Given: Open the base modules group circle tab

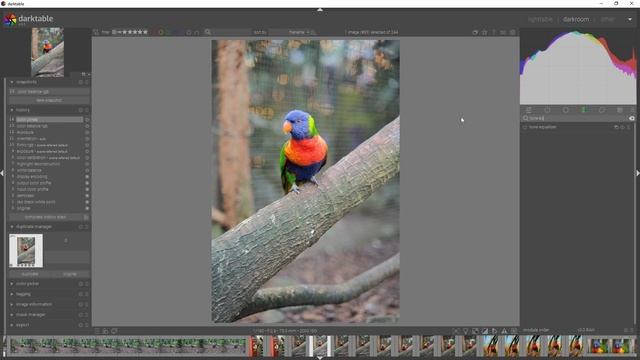Looking at the screenshot, I should (x=566, y=110).
